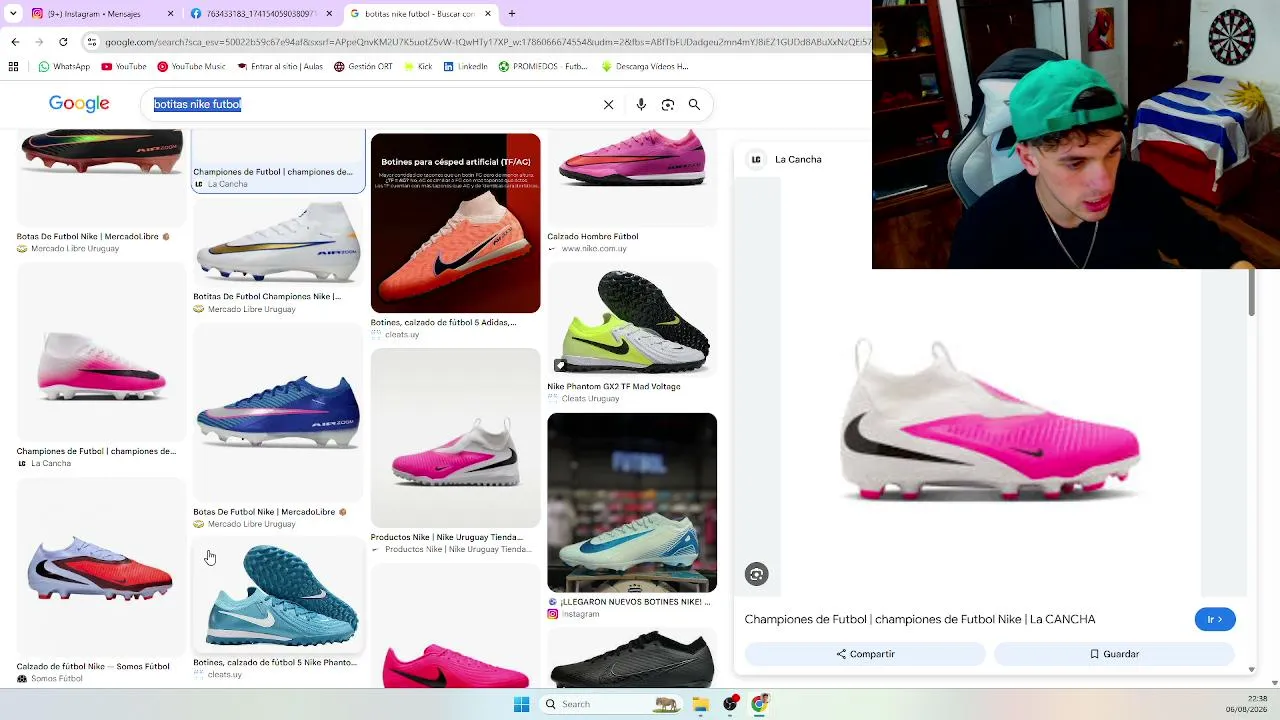Open OBS Studio from the taskbar
Screen dimensions: 1280x720
point(731,704)
